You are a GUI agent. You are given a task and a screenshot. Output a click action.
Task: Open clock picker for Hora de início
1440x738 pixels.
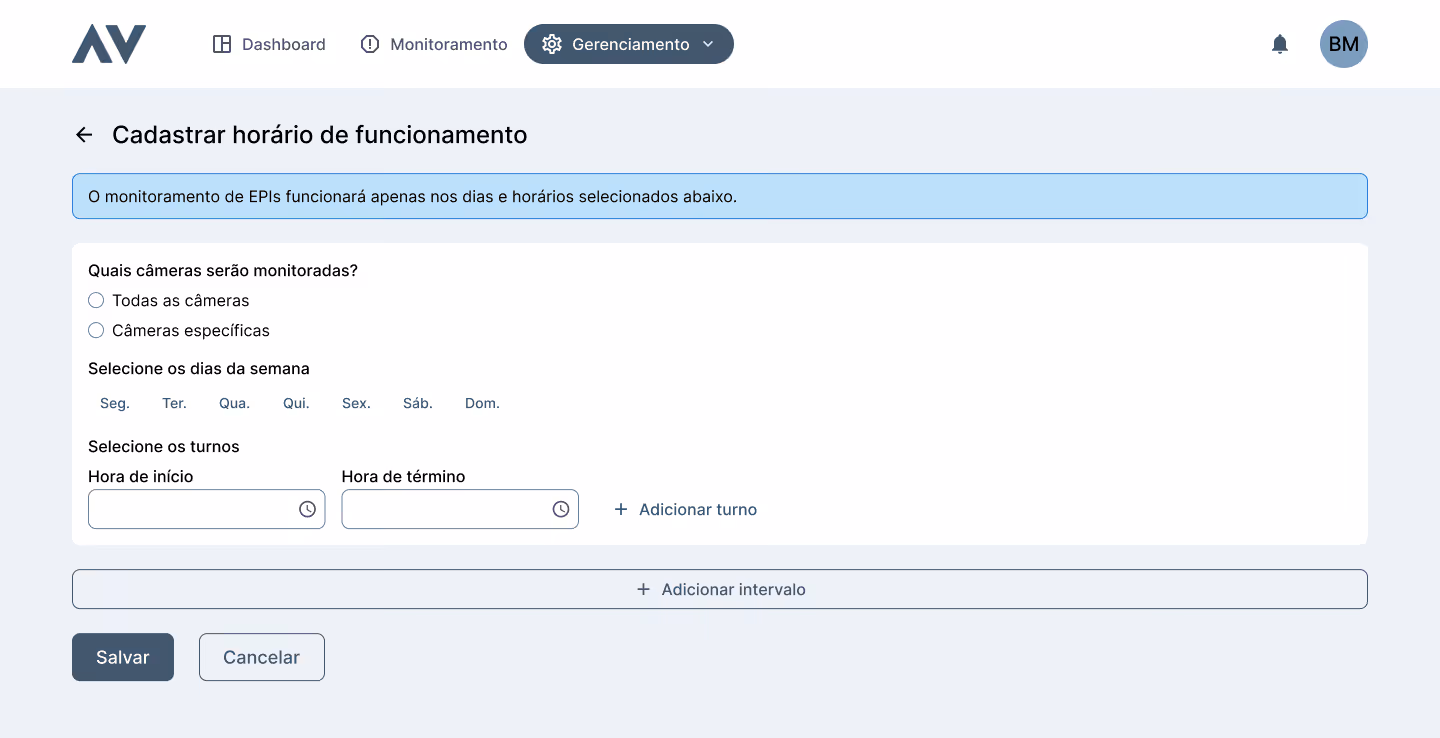point(308,509)
